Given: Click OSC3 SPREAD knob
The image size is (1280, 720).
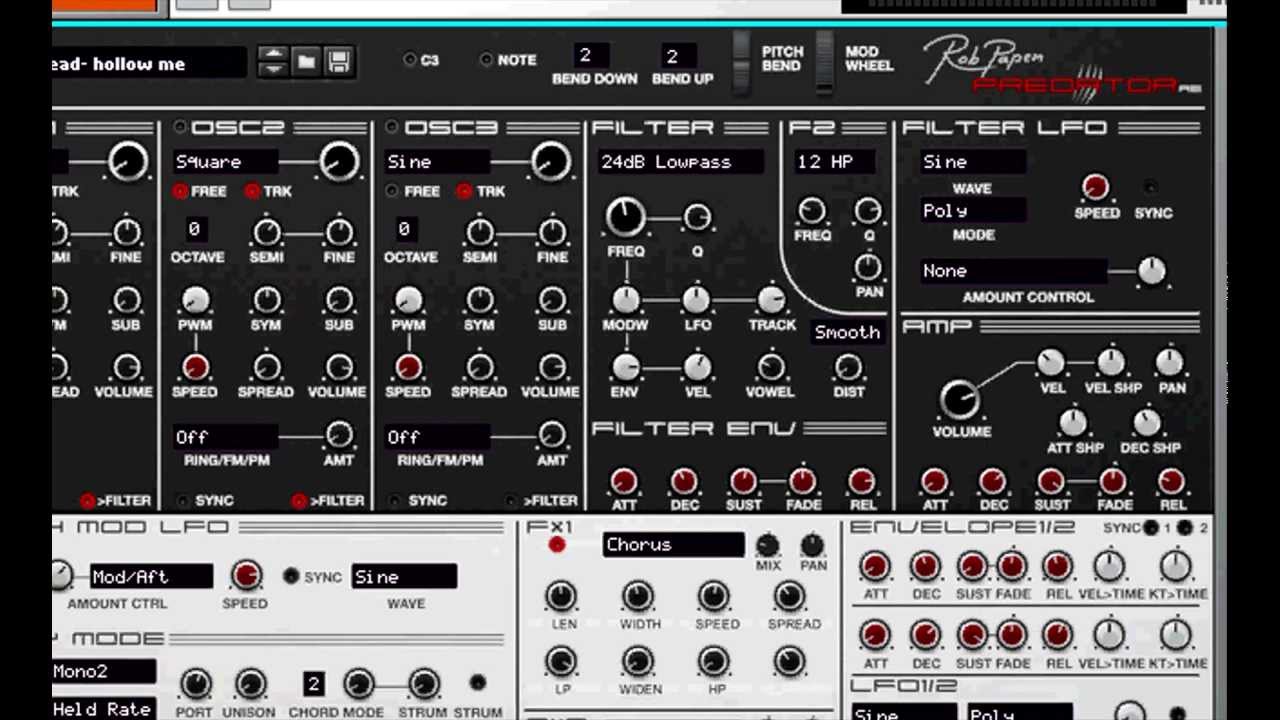Looking at the screenshot, I should [x=480, y=367].
